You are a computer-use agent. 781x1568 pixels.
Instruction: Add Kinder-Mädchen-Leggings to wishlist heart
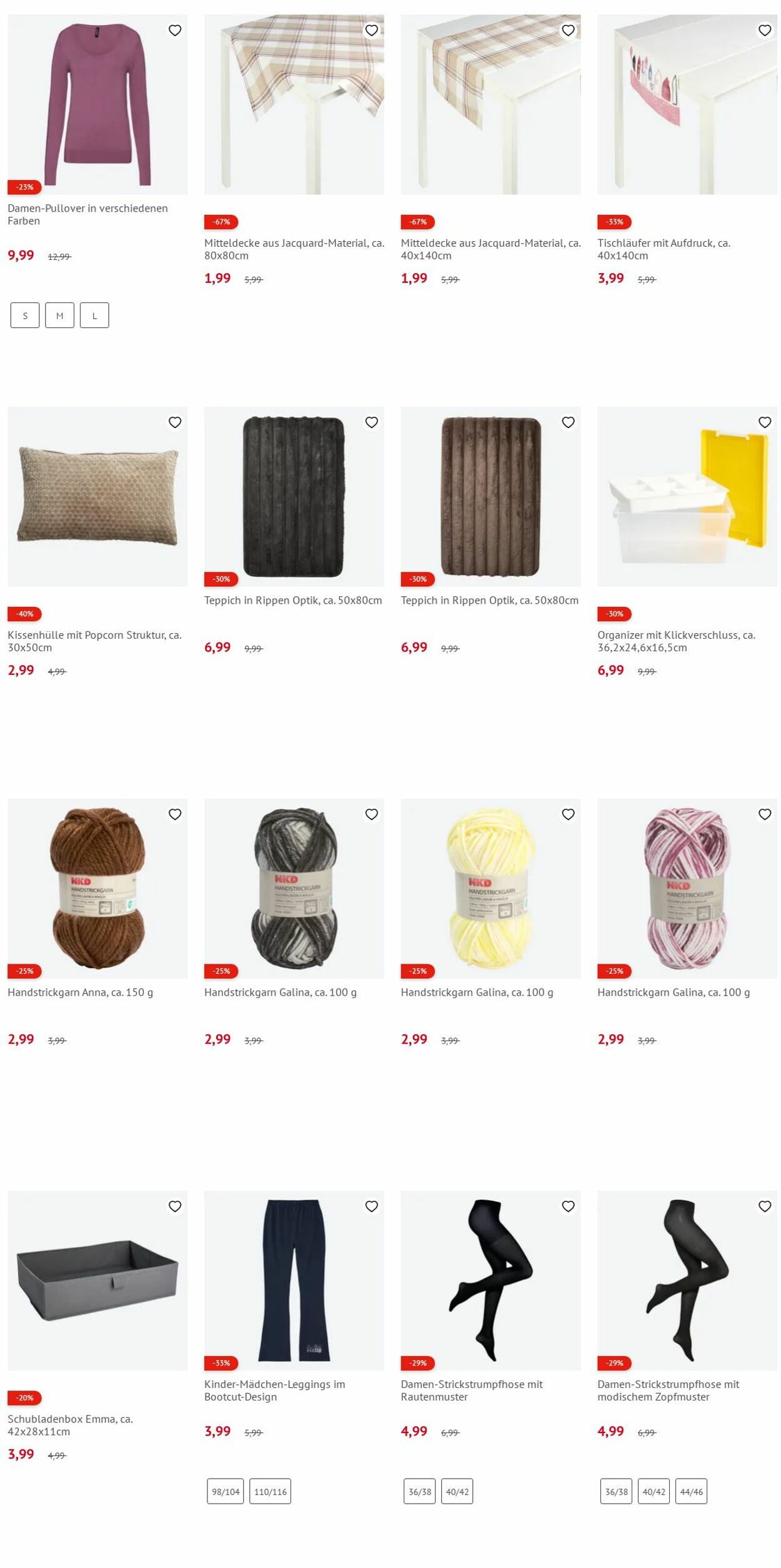tap(372, 1206)
